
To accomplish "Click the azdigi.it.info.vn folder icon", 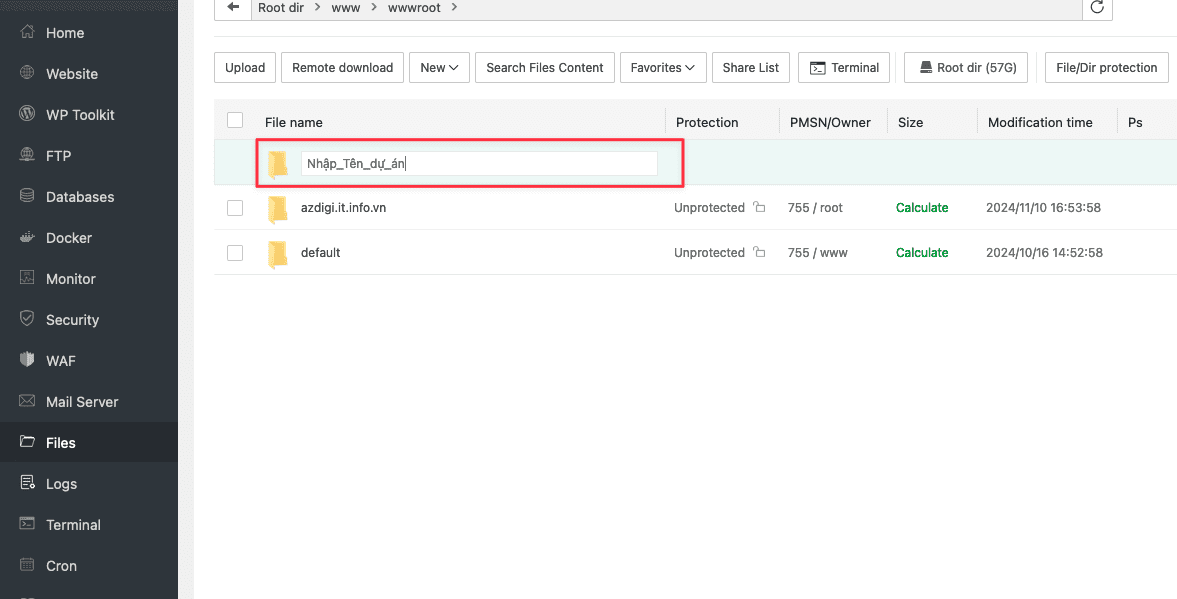I will click(277, 209).
